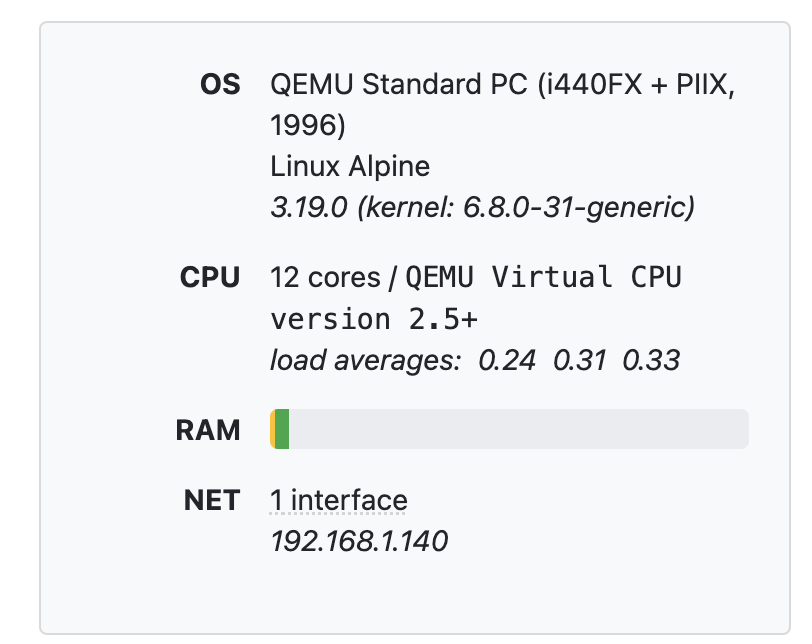Select the IP address 192.168.1.140
The image size is (812, 644).
point(359,542)
